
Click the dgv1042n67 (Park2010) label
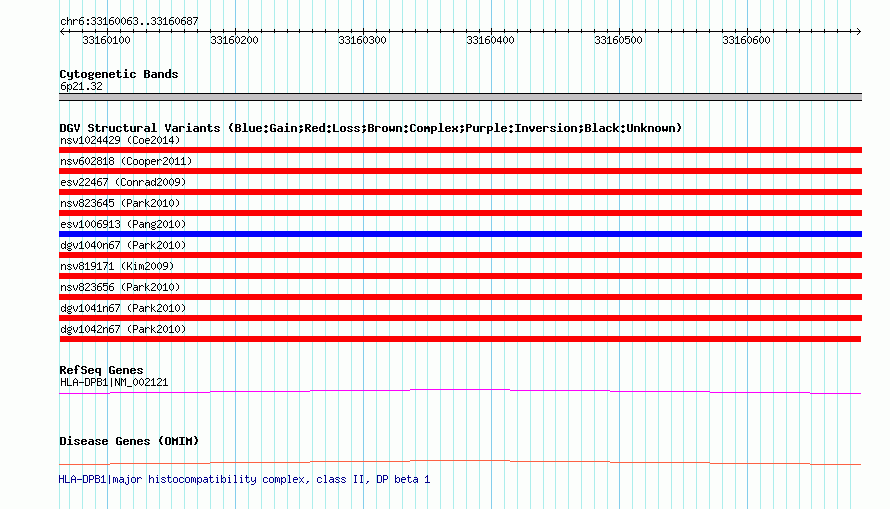click(123, 329)
